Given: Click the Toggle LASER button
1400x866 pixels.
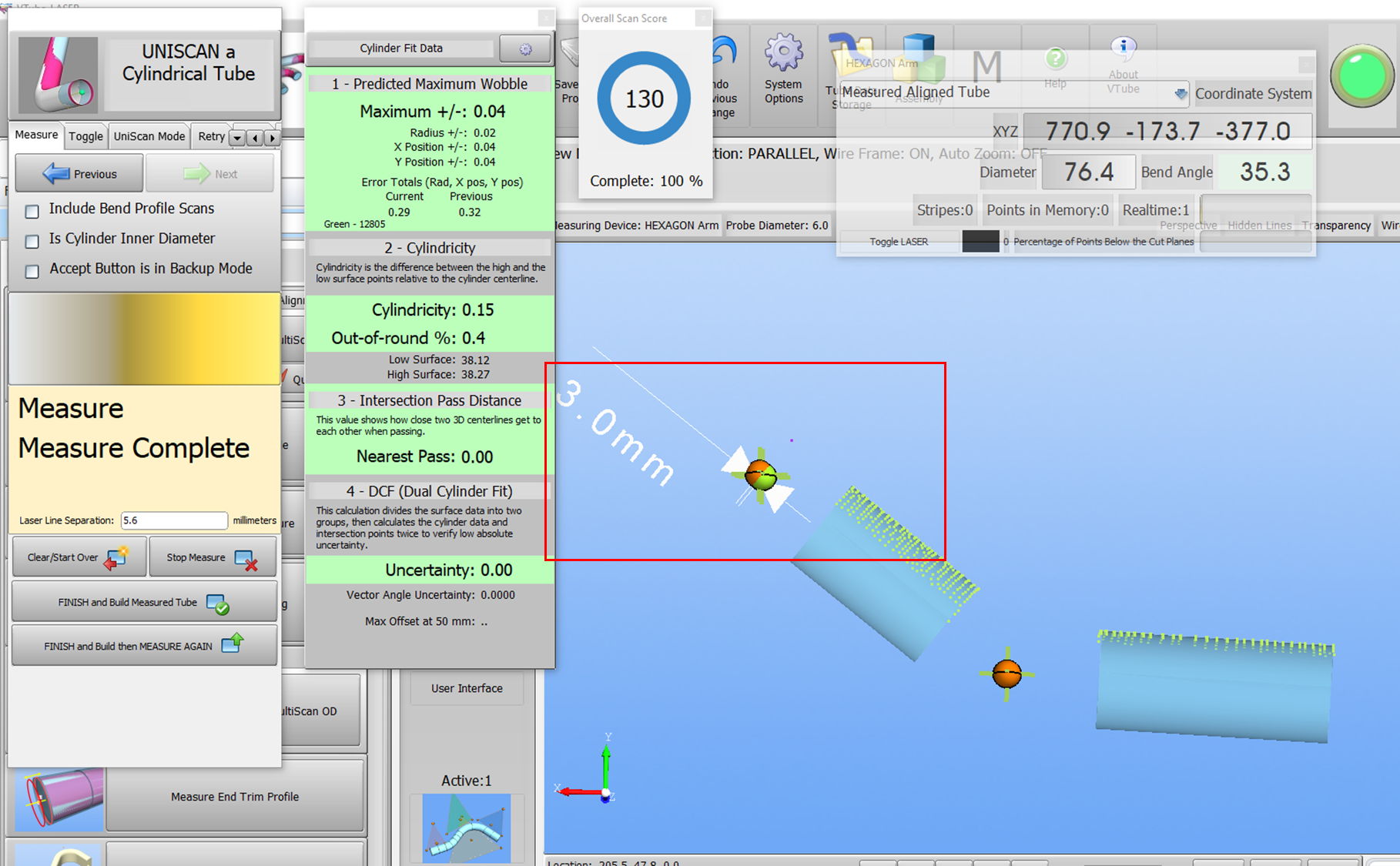Looking at the screenshot, I should [899, 242].
